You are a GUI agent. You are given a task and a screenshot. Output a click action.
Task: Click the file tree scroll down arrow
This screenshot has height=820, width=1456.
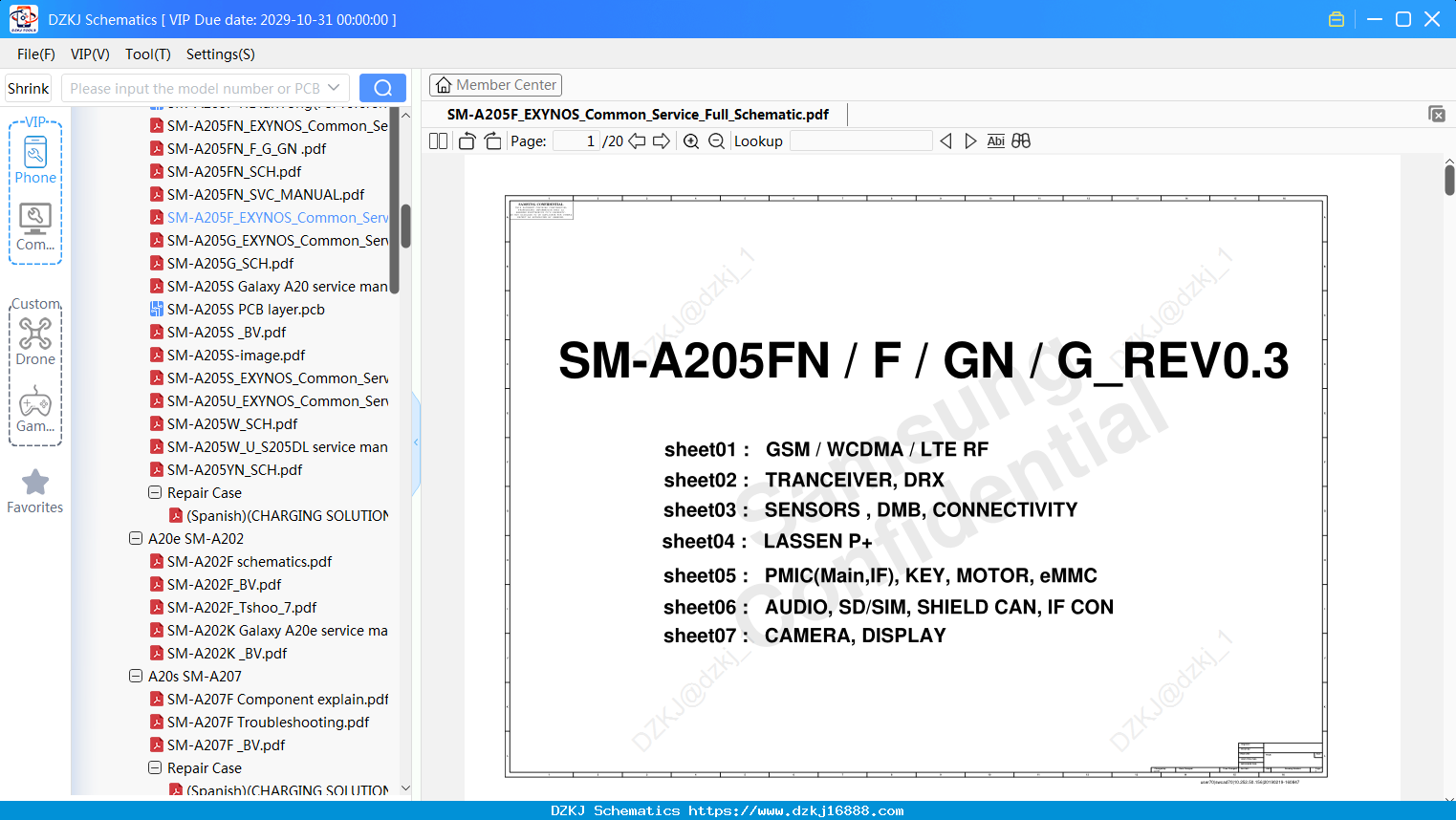[x=405, y=788]
